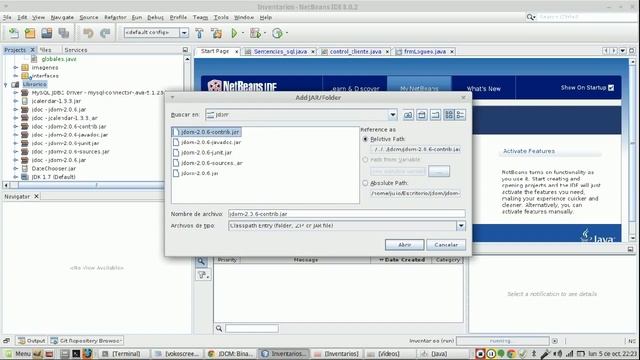Select jcalendar-1.3.3.jar without the jdoc prefix in the Librerias tree
The image size is (640, 360).
click(56, 101)
